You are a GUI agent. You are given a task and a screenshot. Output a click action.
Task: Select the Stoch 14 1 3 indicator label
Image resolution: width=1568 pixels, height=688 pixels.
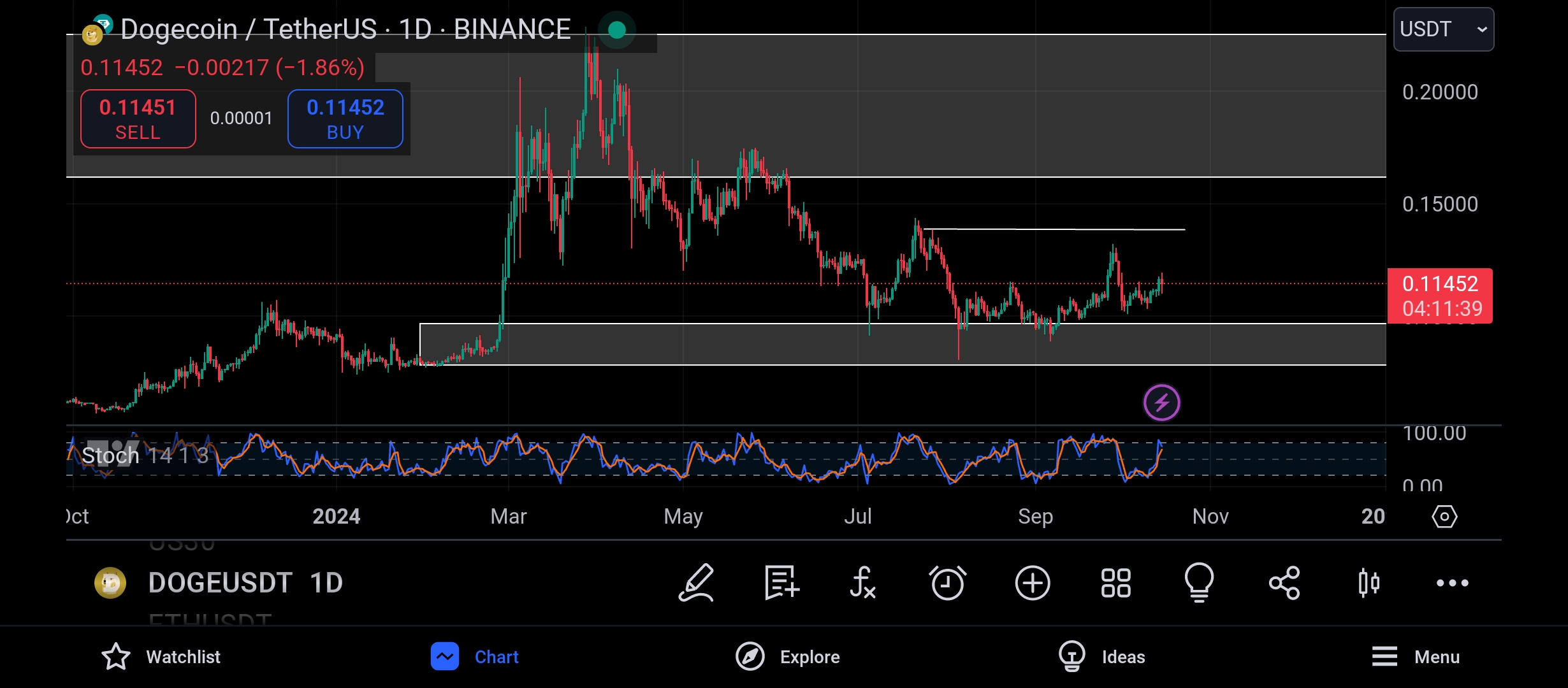click(145, 455)
